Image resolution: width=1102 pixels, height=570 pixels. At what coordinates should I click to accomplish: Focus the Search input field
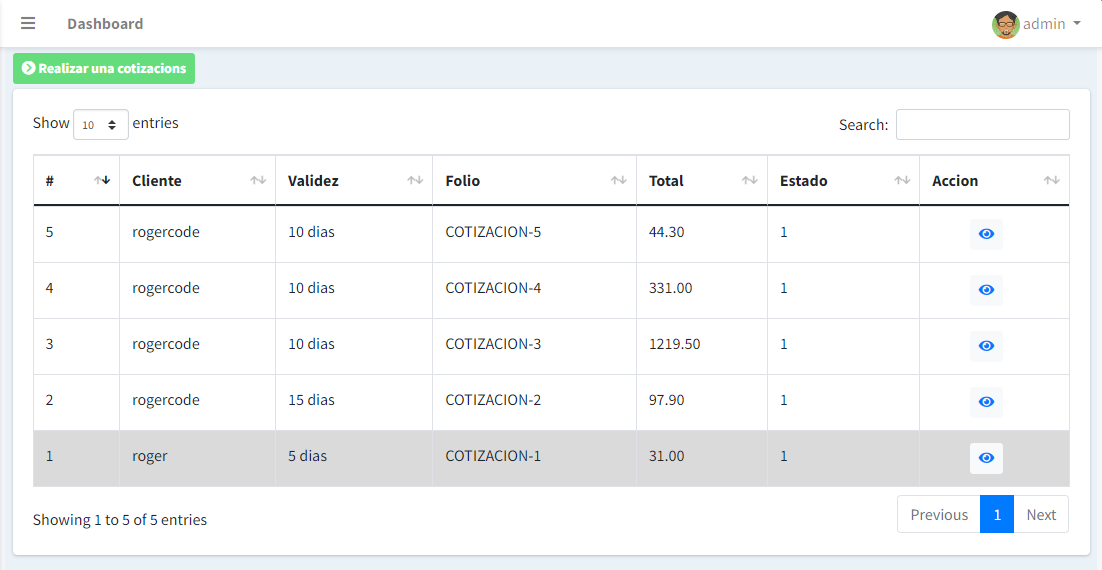click(x=983, y=124)
